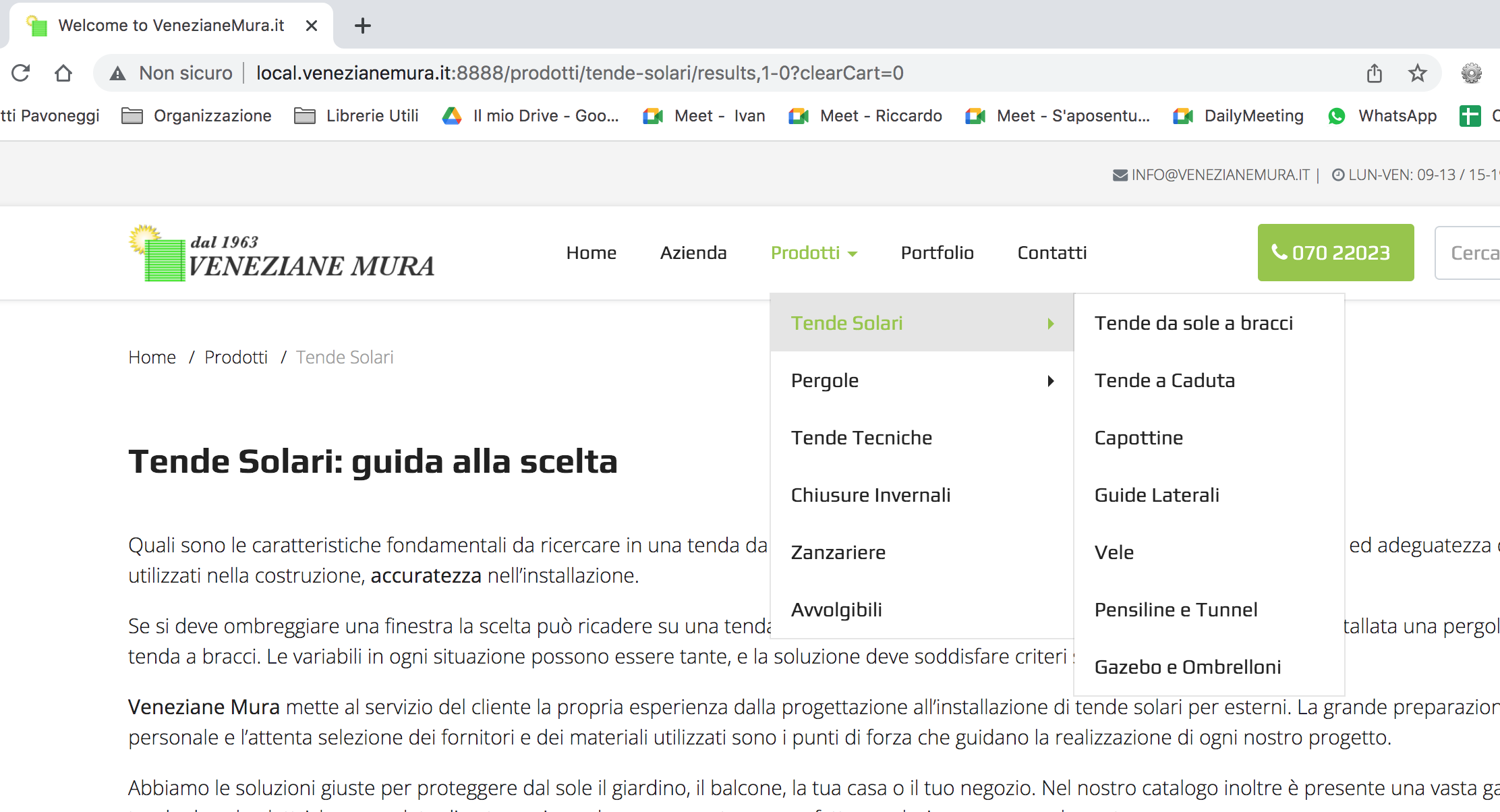Open the WhatsApp bookmark
The width and height of the screenshot is (1500, 812).
[1383, 116]
